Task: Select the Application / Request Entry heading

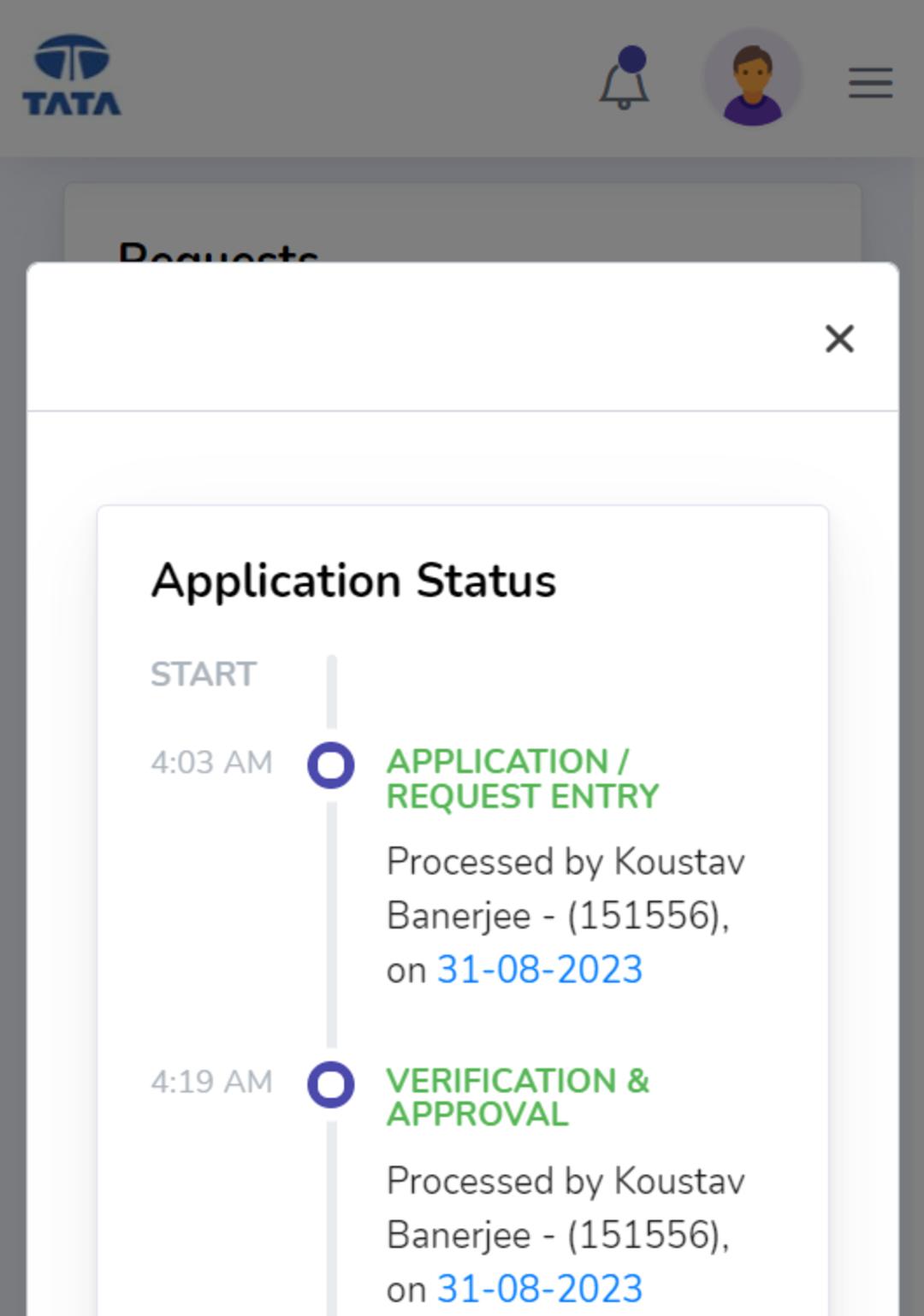Action: coord(523,778)
